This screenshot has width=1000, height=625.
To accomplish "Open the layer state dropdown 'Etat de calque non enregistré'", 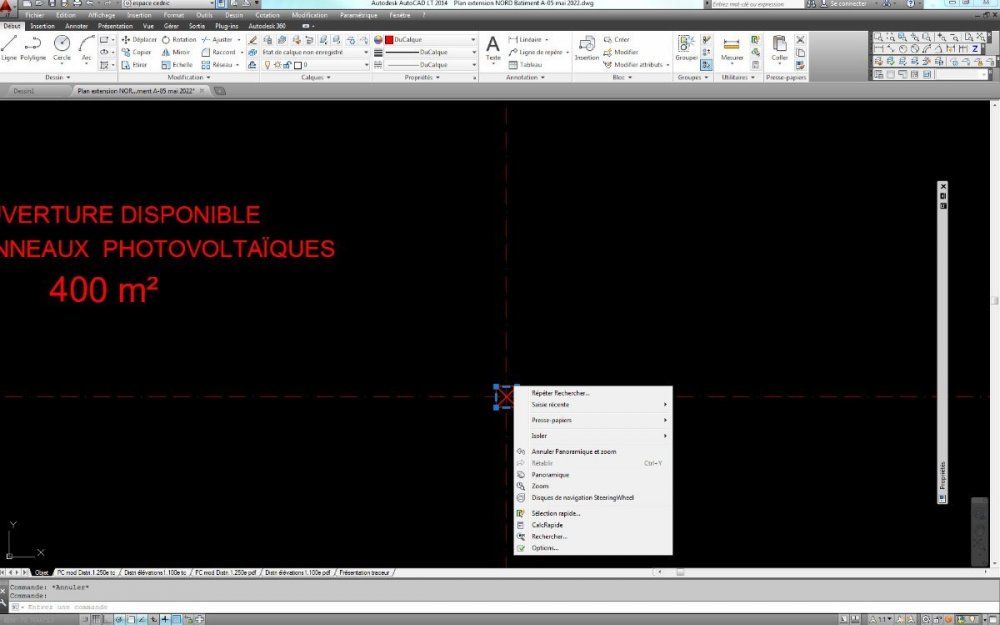I will [x=315, y=52].
